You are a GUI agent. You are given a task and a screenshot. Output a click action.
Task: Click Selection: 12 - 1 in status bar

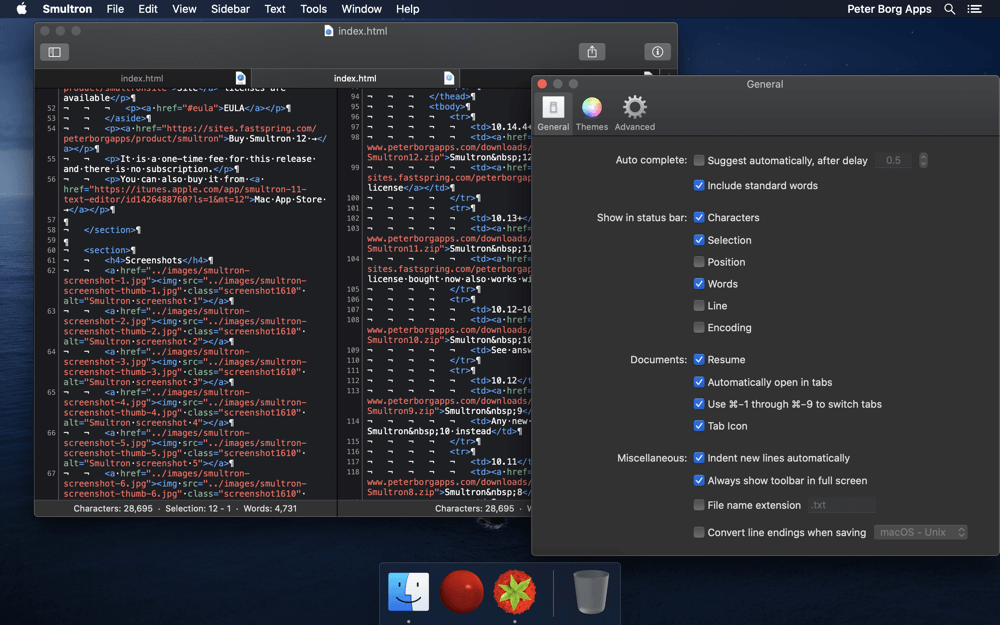(198, 508)
